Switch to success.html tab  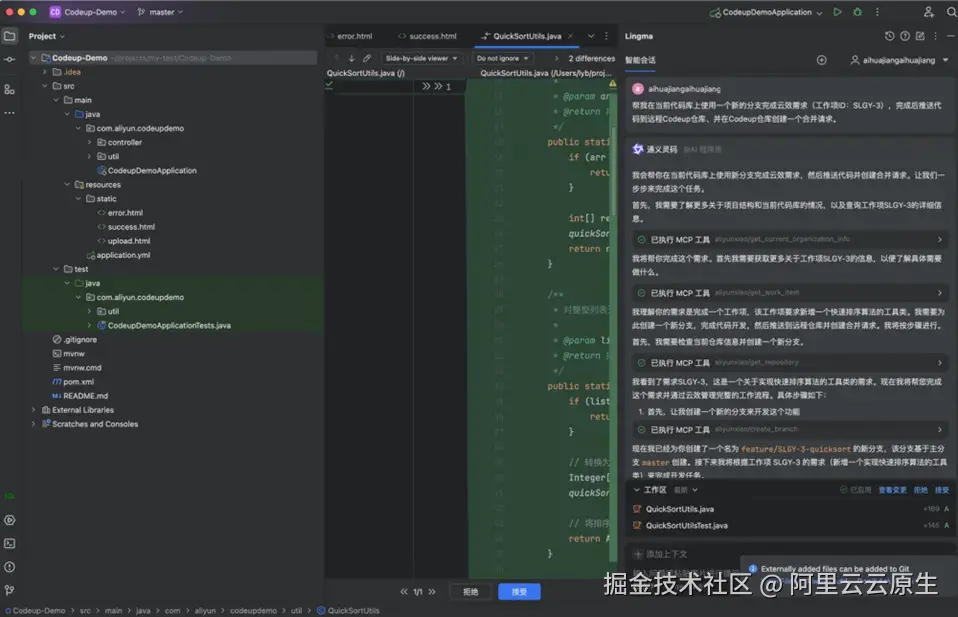click(428, 36)
